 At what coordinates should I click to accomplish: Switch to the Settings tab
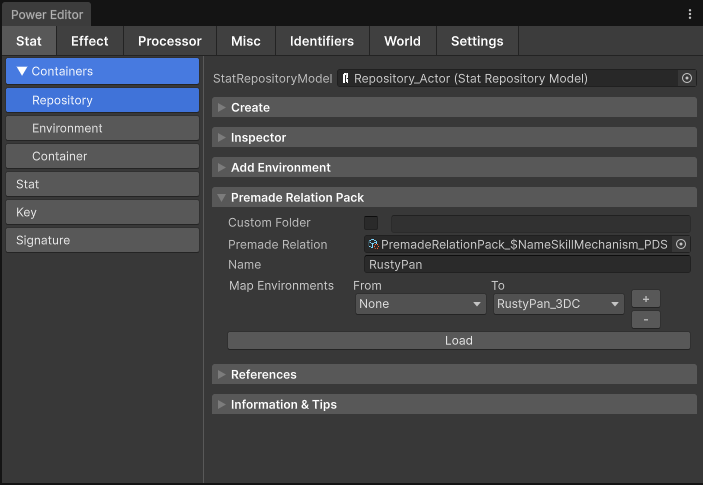coord(477,41)
